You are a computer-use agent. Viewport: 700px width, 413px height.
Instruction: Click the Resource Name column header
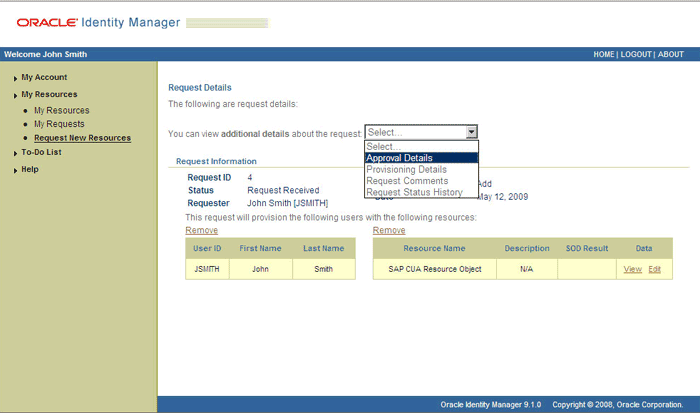[x=434, y=248]
